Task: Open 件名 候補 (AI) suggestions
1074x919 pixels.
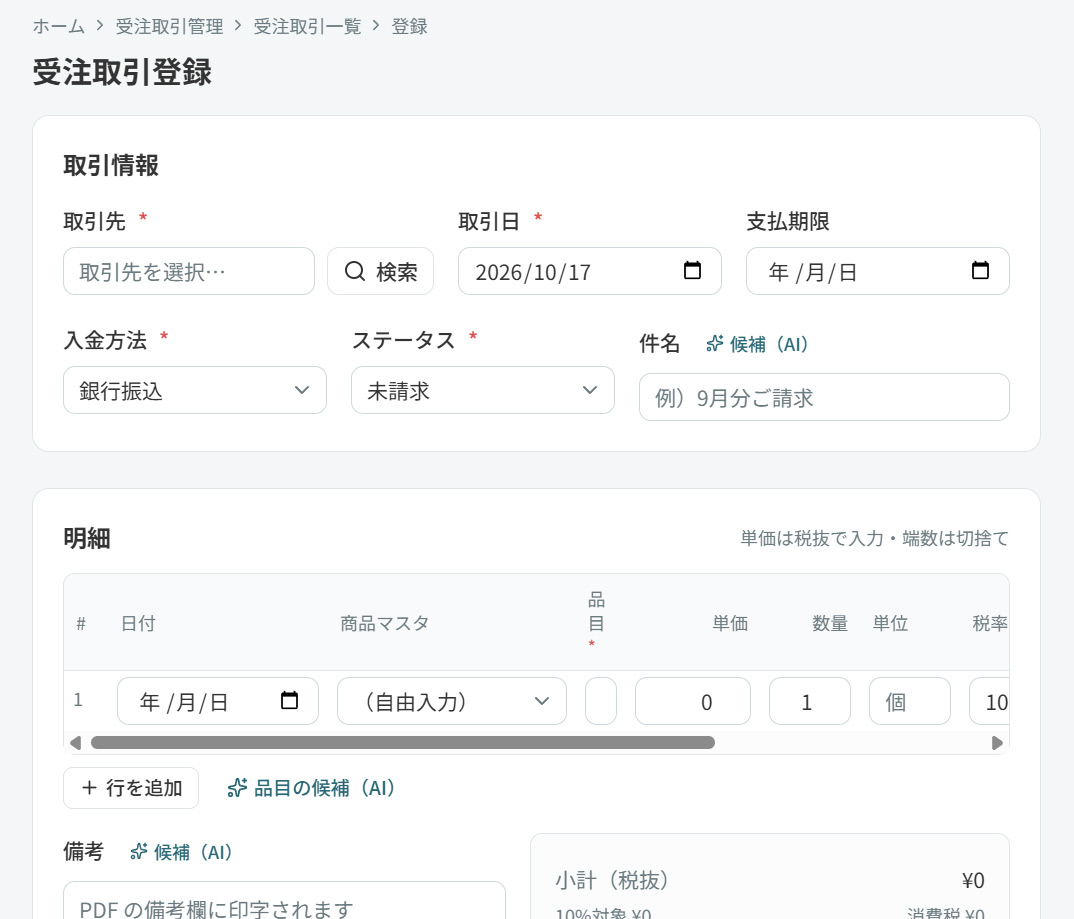Action: point(758,344)
